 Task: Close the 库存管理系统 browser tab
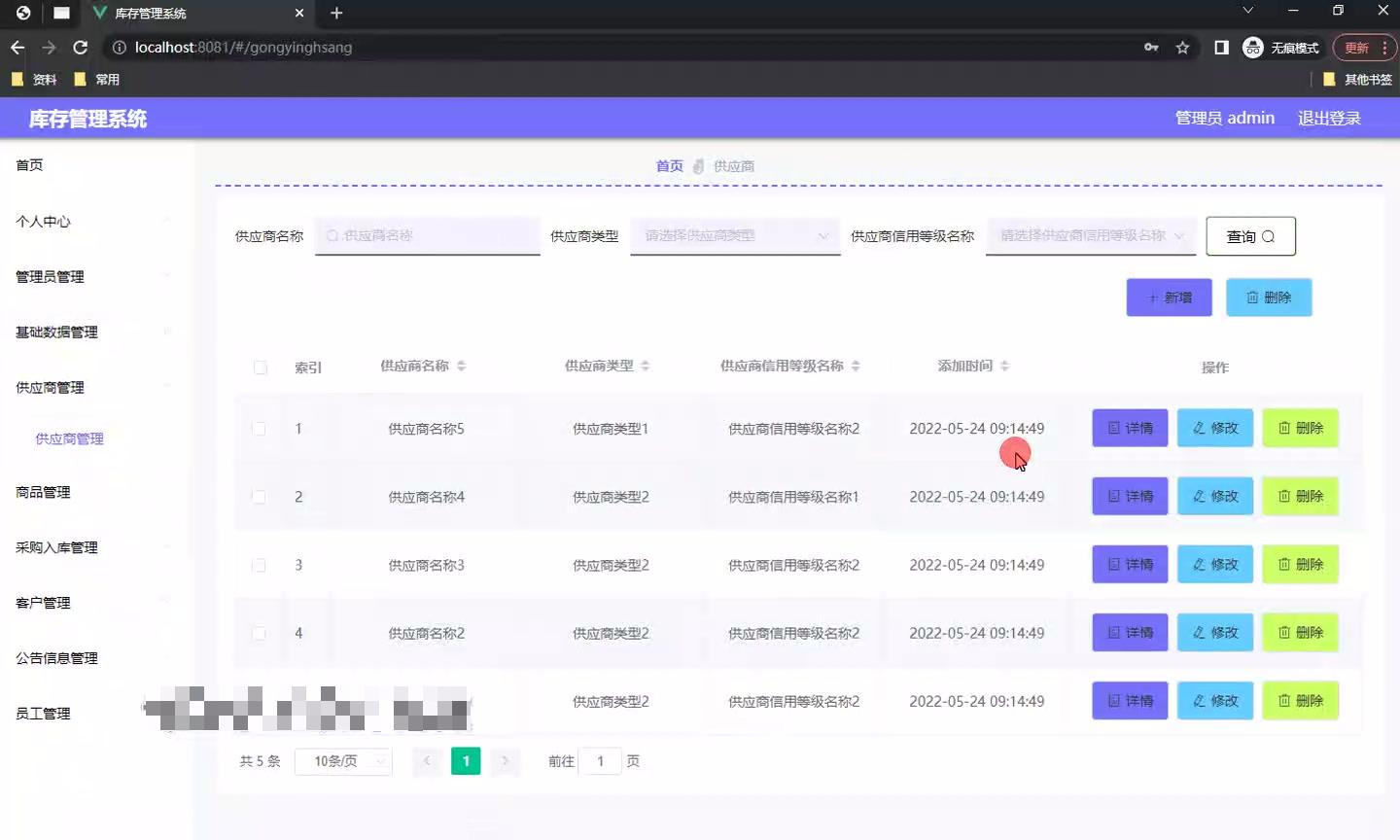click(299, 13)
